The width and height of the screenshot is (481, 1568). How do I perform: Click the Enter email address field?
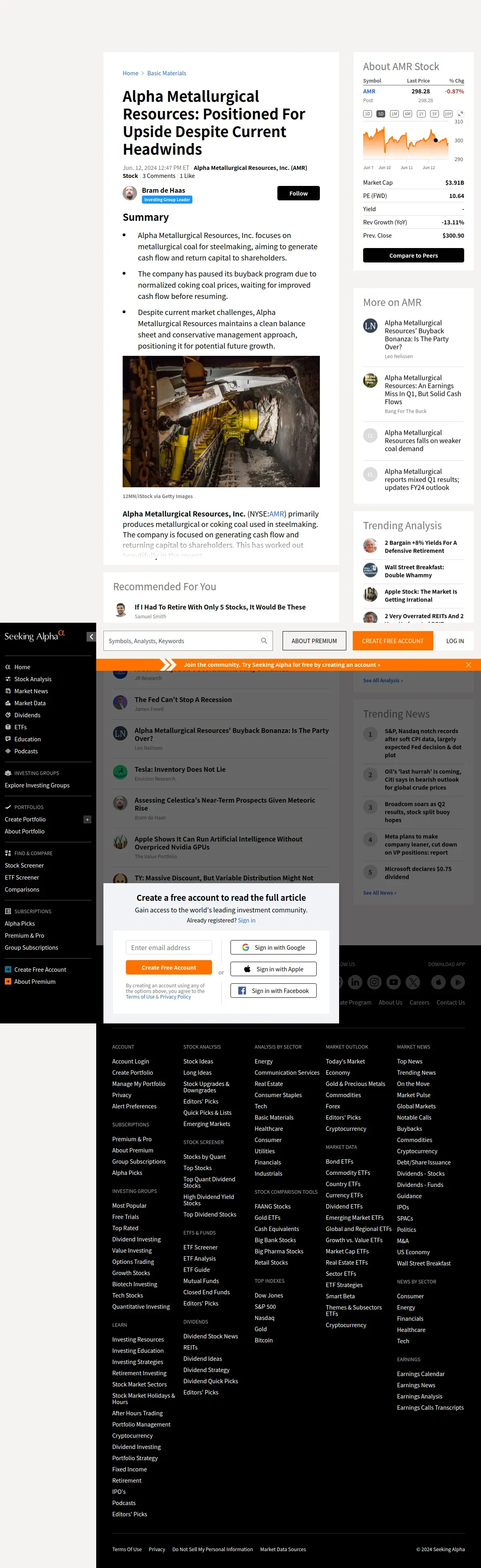click(x=169, y=947)
